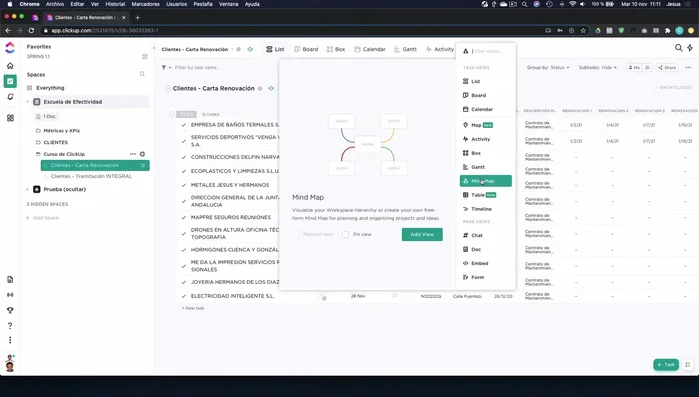Mark EMPRESA DE BAÑOS TERMALES task complete

[184, 125]
